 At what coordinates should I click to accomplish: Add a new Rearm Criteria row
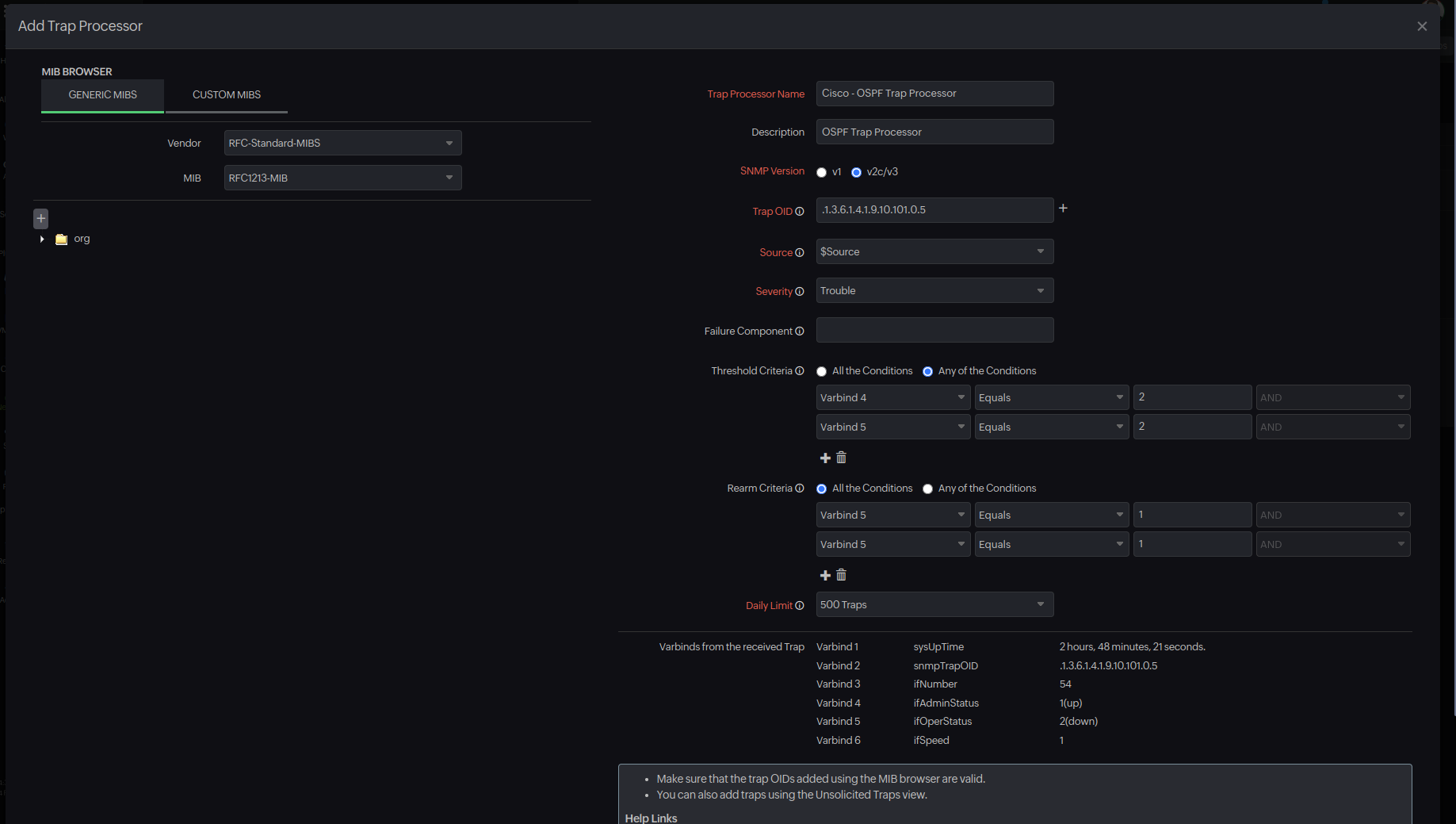(x=825, y=576)
